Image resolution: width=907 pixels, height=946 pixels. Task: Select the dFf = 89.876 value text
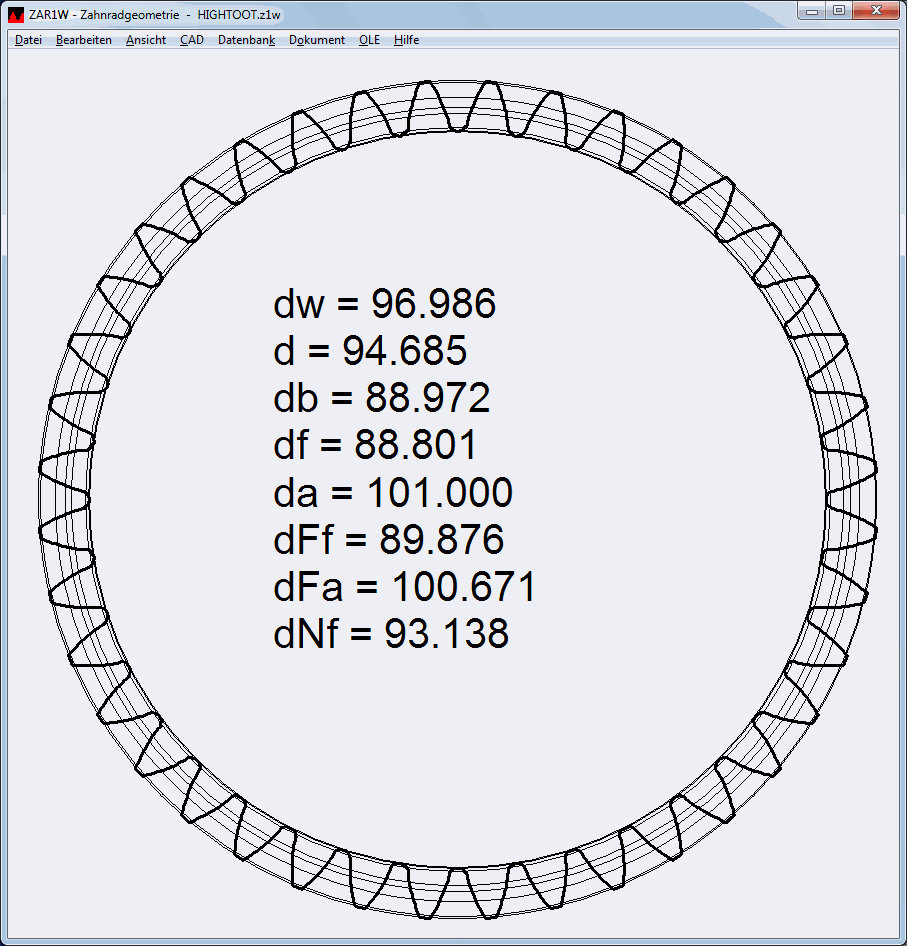click(x=441, y=540)
